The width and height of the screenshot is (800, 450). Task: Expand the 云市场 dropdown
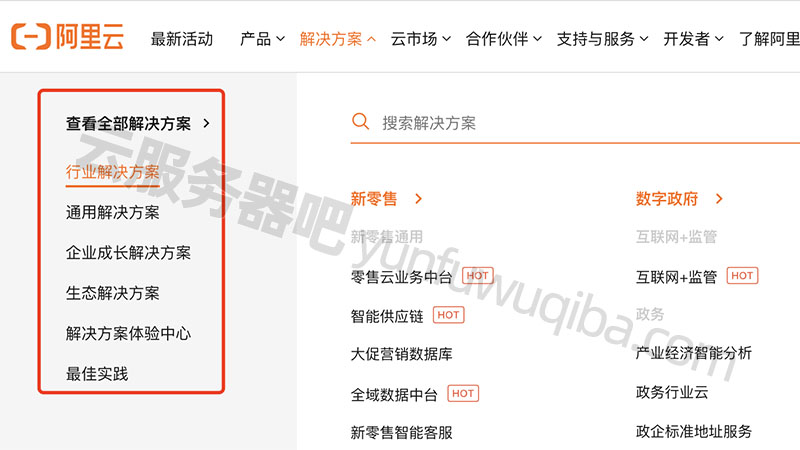point(420,39)
